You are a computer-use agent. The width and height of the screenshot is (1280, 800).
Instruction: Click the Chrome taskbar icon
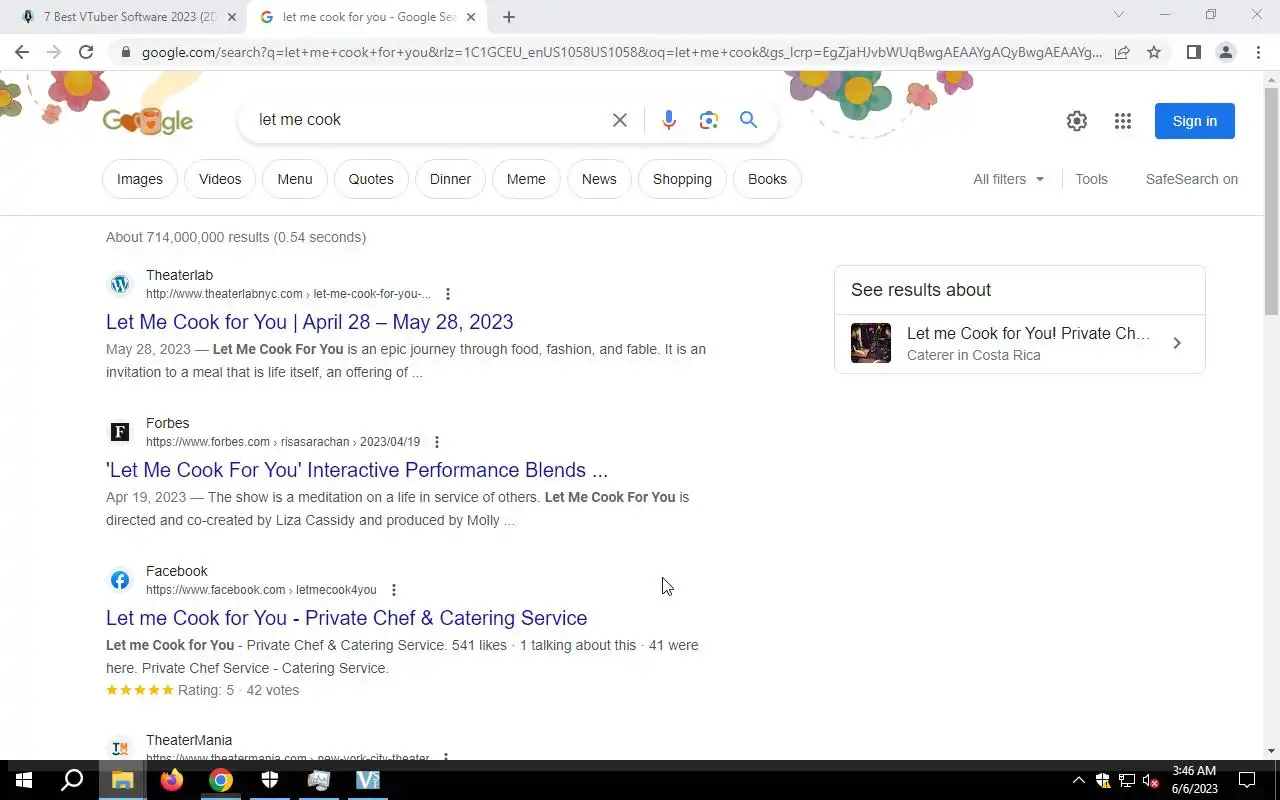coord(221,780)
